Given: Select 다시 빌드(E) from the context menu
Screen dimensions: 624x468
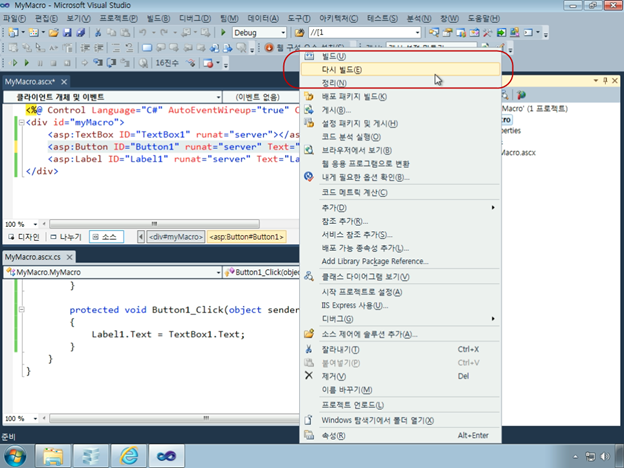Looking at the screenshot, I should [x=400, y=70].
